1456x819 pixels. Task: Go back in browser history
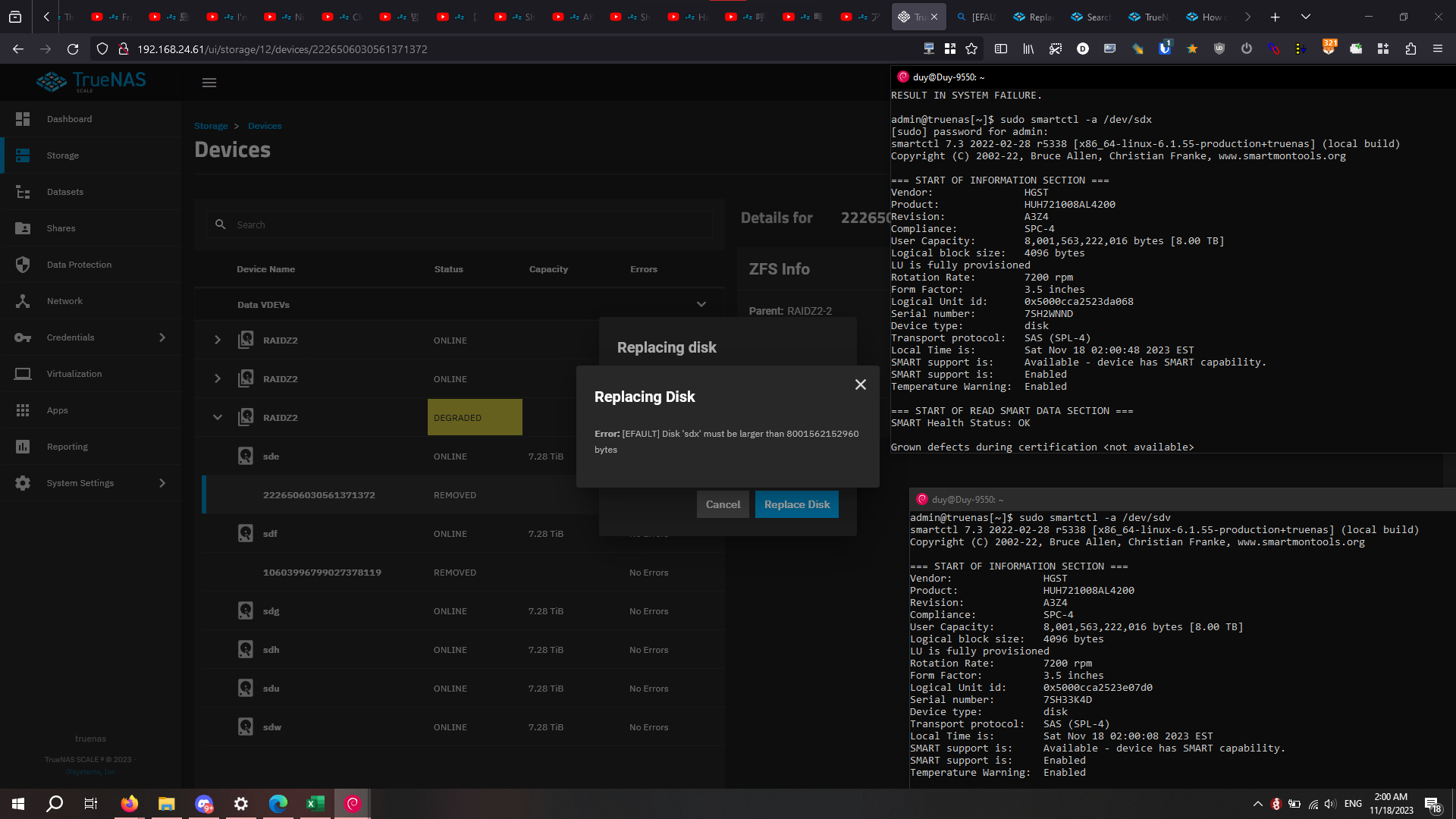click(18, 49)
